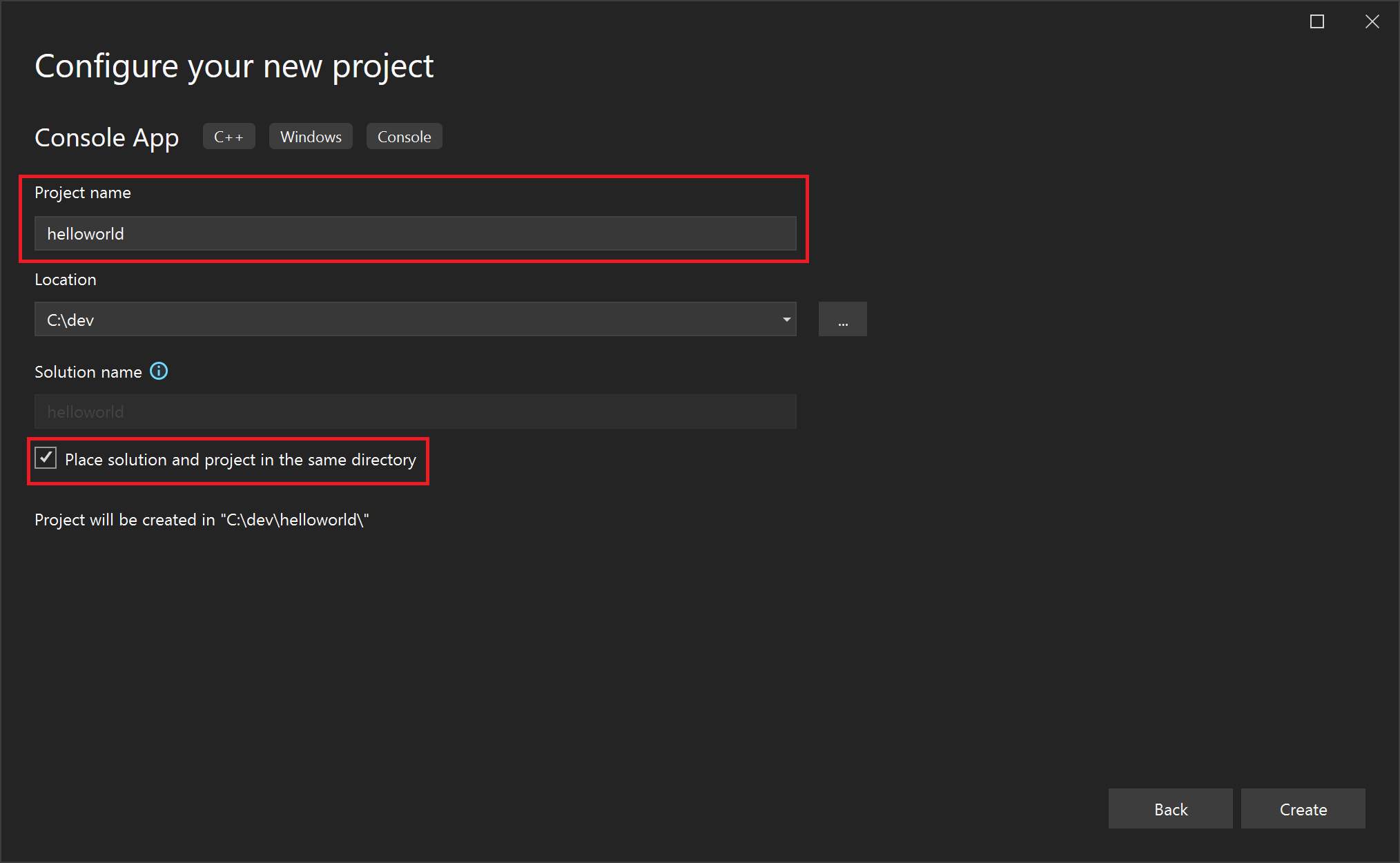Click the Solution name info icon
The width and height of the screenshot is (1400, 863).
tap(159, 371)
